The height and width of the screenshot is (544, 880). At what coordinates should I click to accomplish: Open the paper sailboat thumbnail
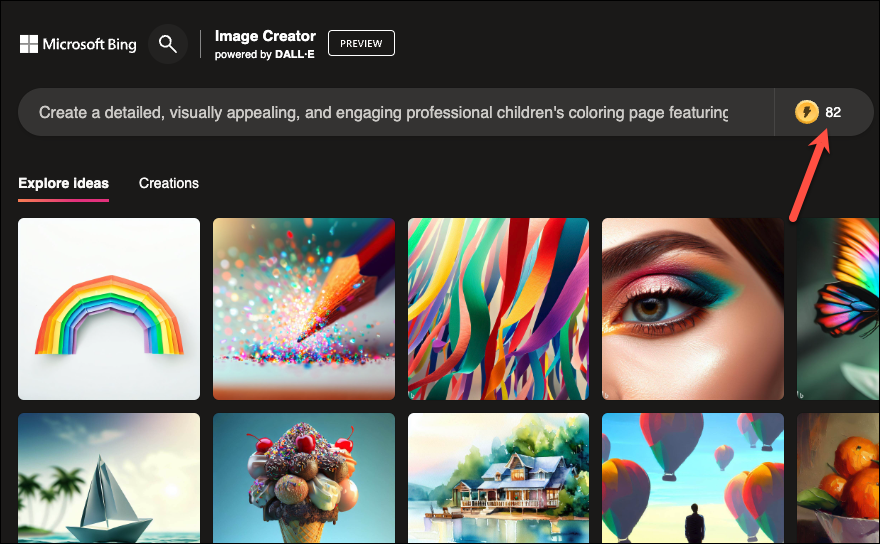(x=109, y=478)
